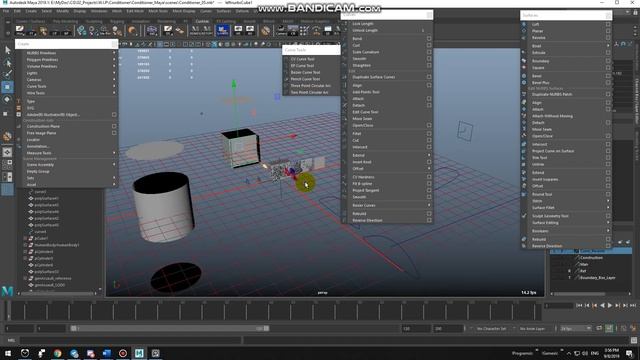Open Word from the taskbar
Viewport: 640px width, 360px height.
click(x=107, y=353)
